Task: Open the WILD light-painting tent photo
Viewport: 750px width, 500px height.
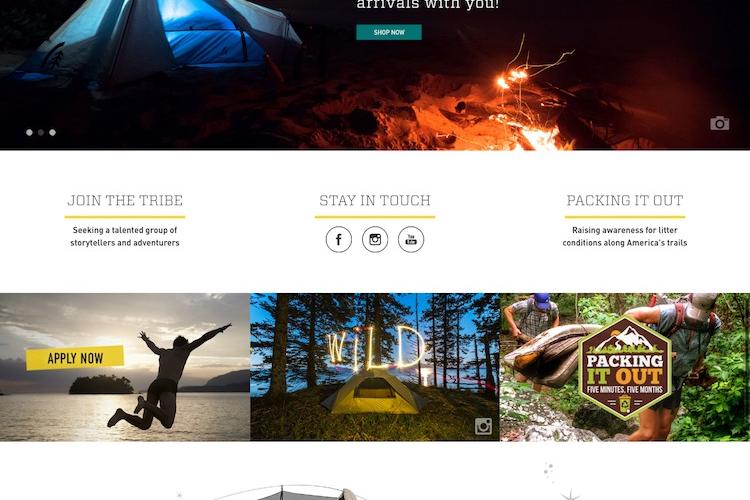Action: point(375,367)
